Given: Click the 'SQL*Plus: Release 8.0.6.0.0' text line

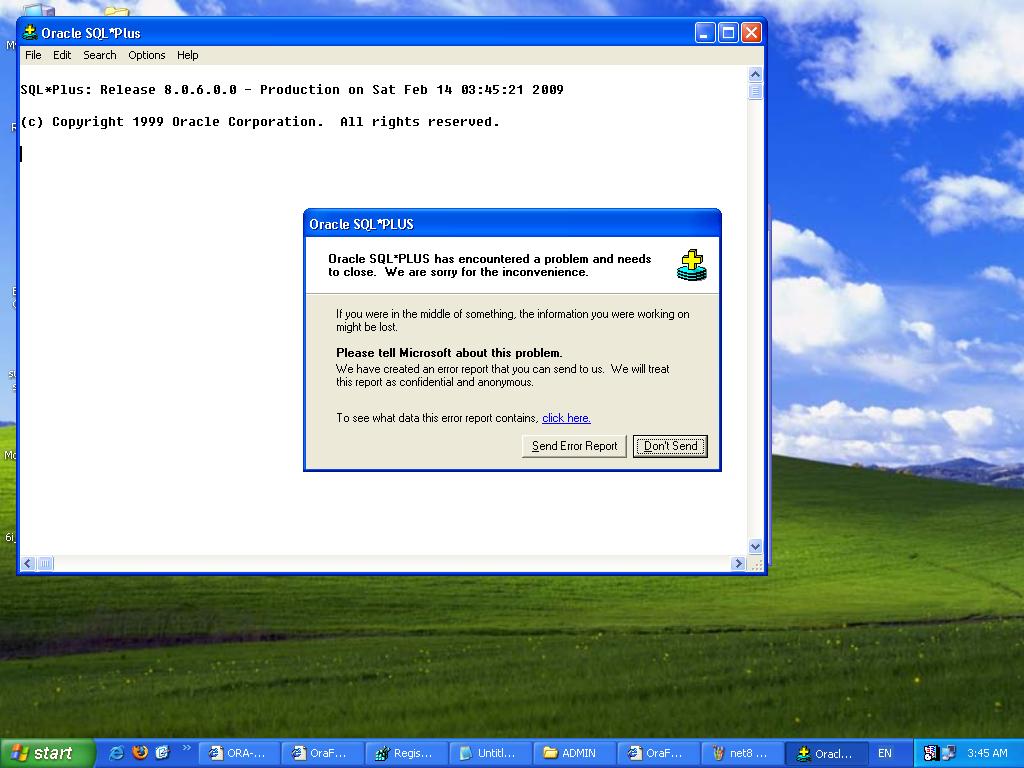Looking at the screenshot, I should pyautogui.click(x=292, y=89).
